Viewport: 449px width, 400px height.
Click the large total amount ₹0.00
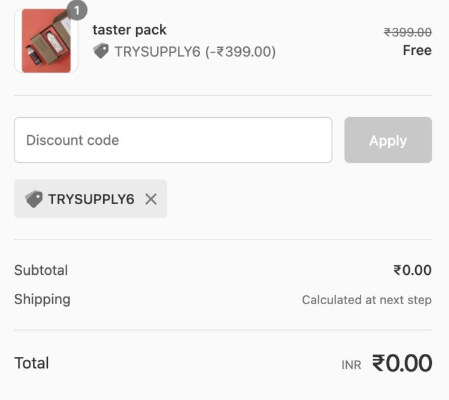point(402,363)
